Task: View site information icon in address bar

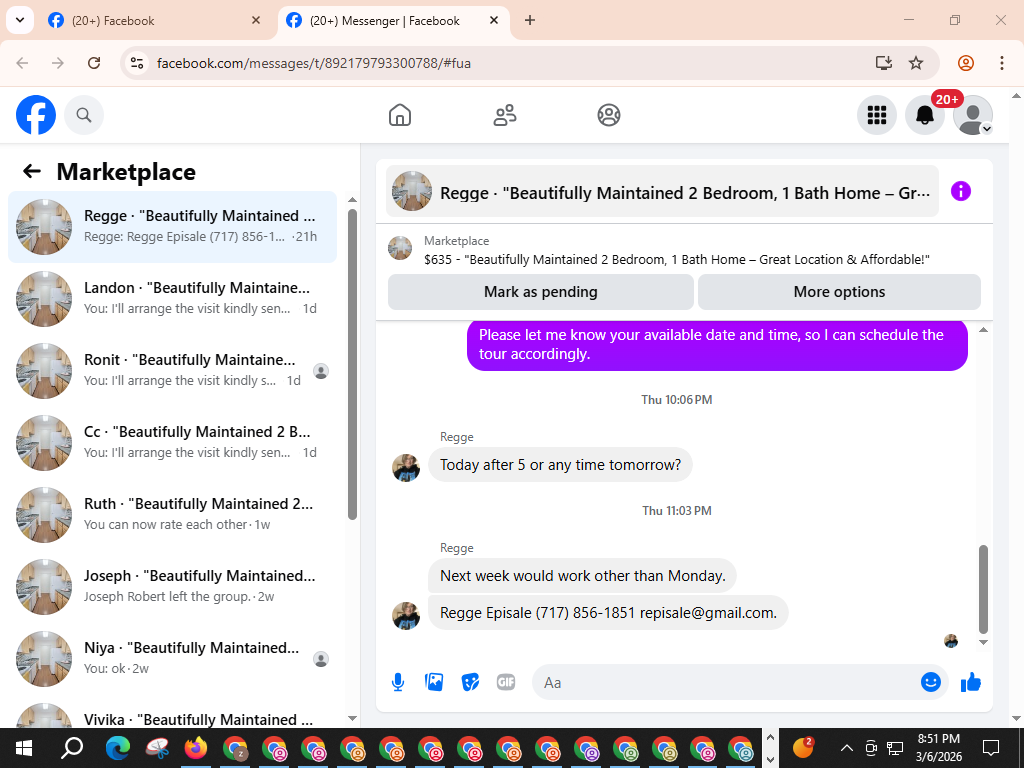Action: point(136,63)
